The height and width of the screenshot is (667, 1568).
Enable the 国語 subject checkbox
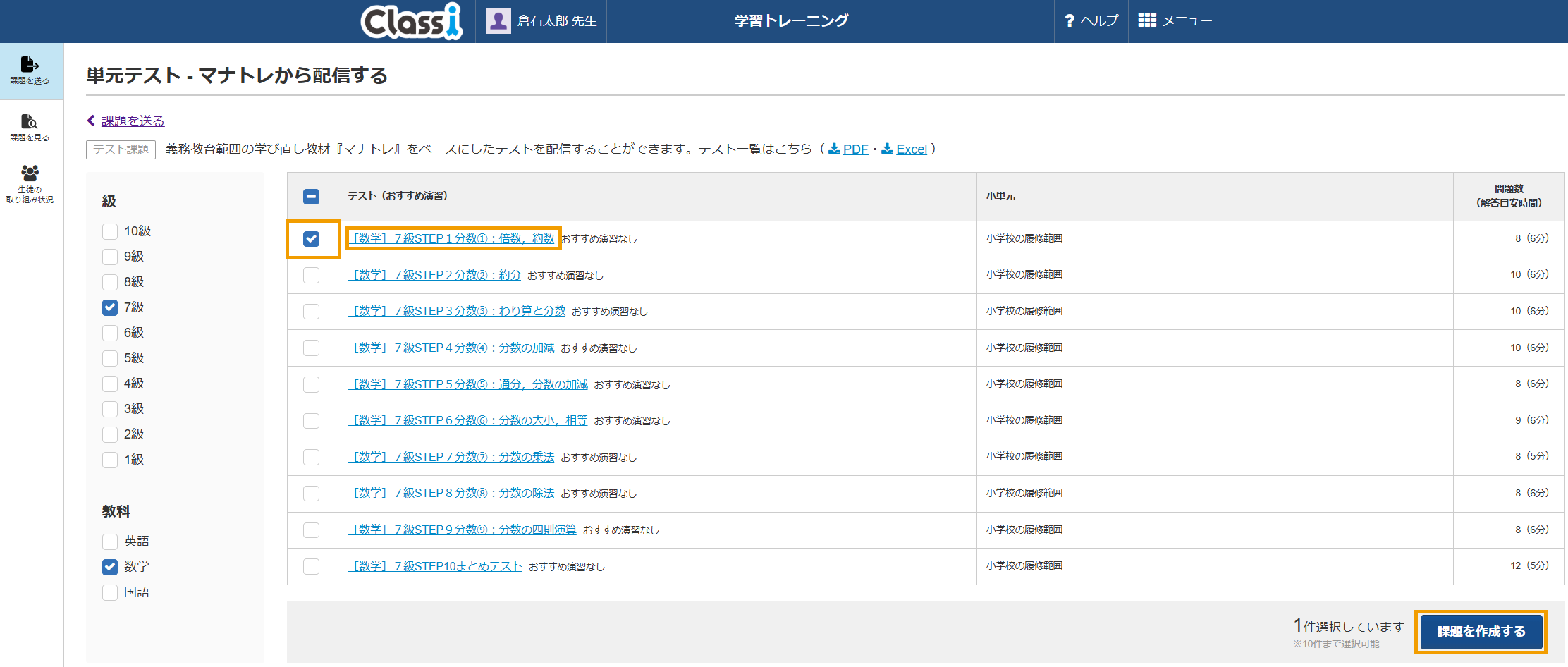[x=110, y=592]
